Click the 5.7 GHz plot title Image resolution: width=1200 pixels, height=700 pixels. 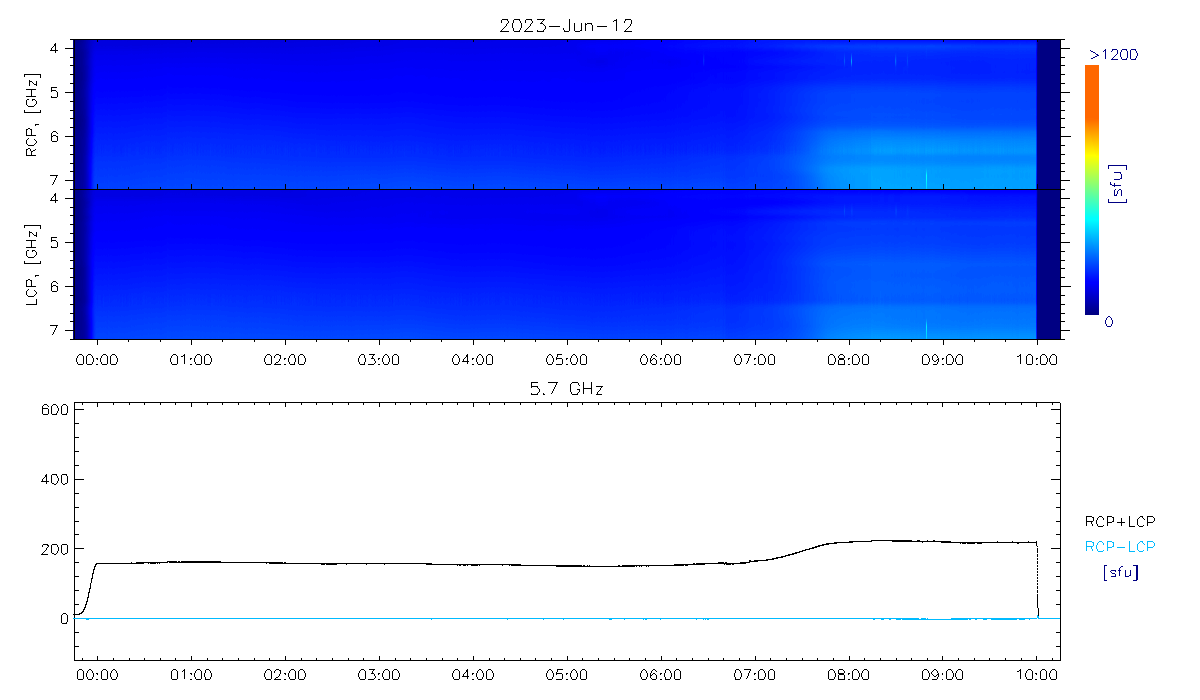pyautogui.click(x=566, y=388)
